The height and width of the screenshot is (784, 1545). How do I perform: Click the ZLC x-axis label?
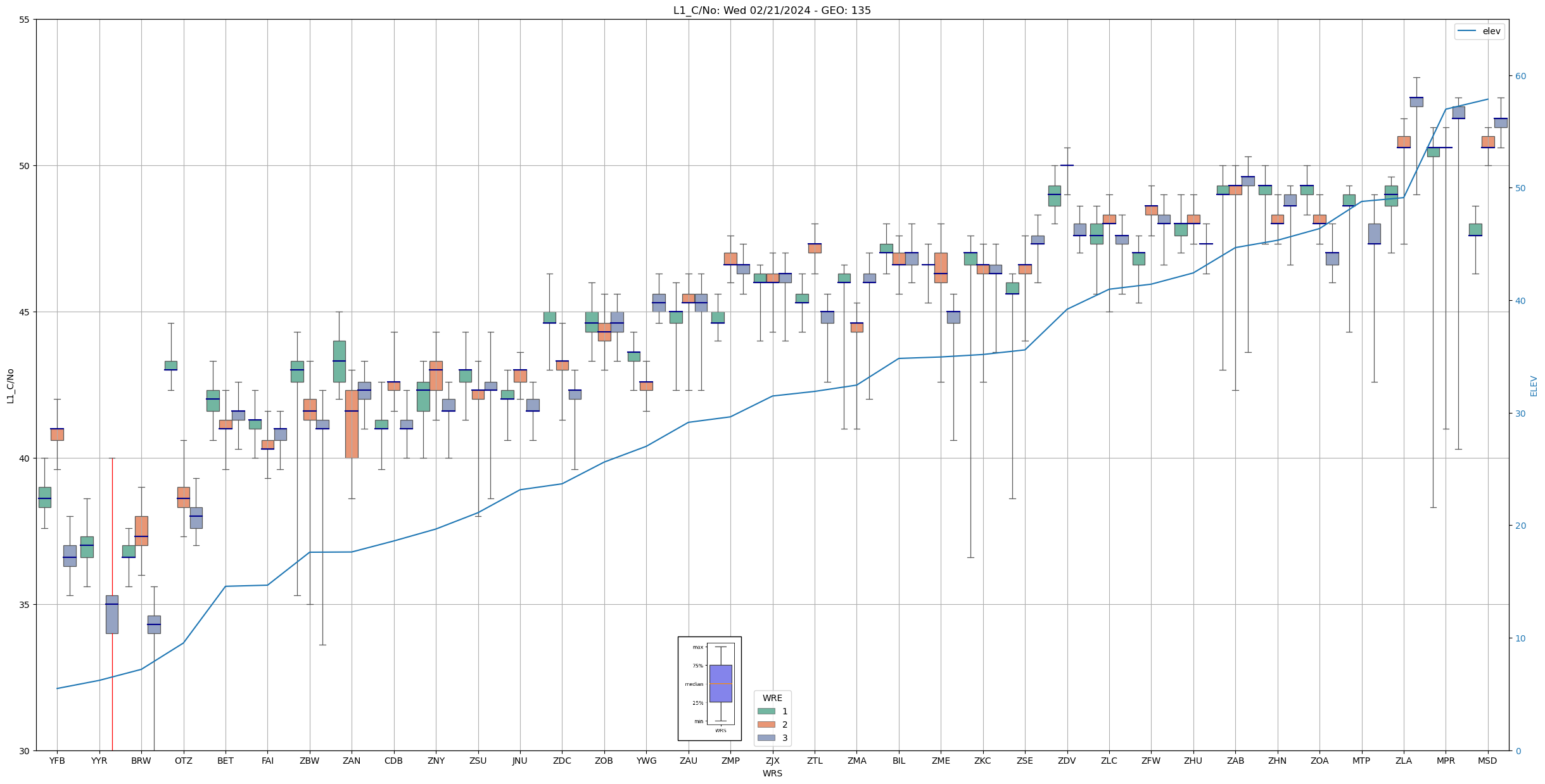click(x=1109, y=761)
